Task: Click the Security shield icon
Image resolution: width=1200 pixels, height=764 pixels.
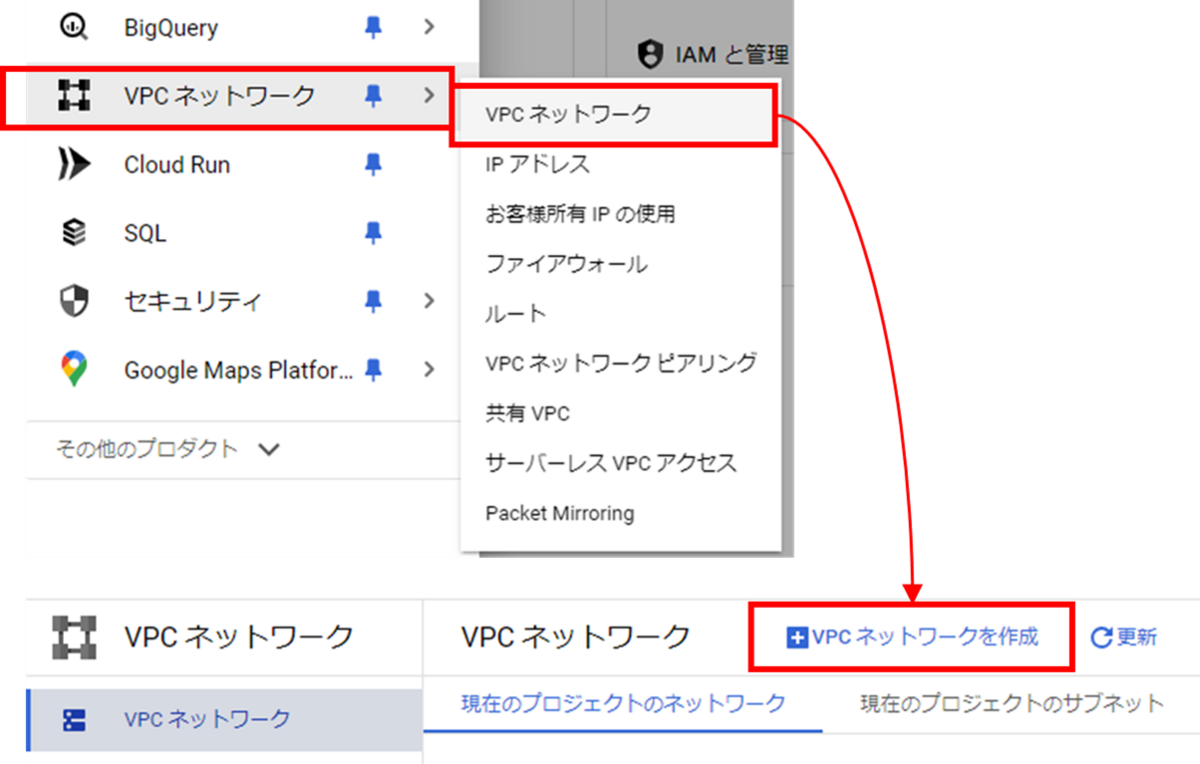Action: click(x=74, y=301)
